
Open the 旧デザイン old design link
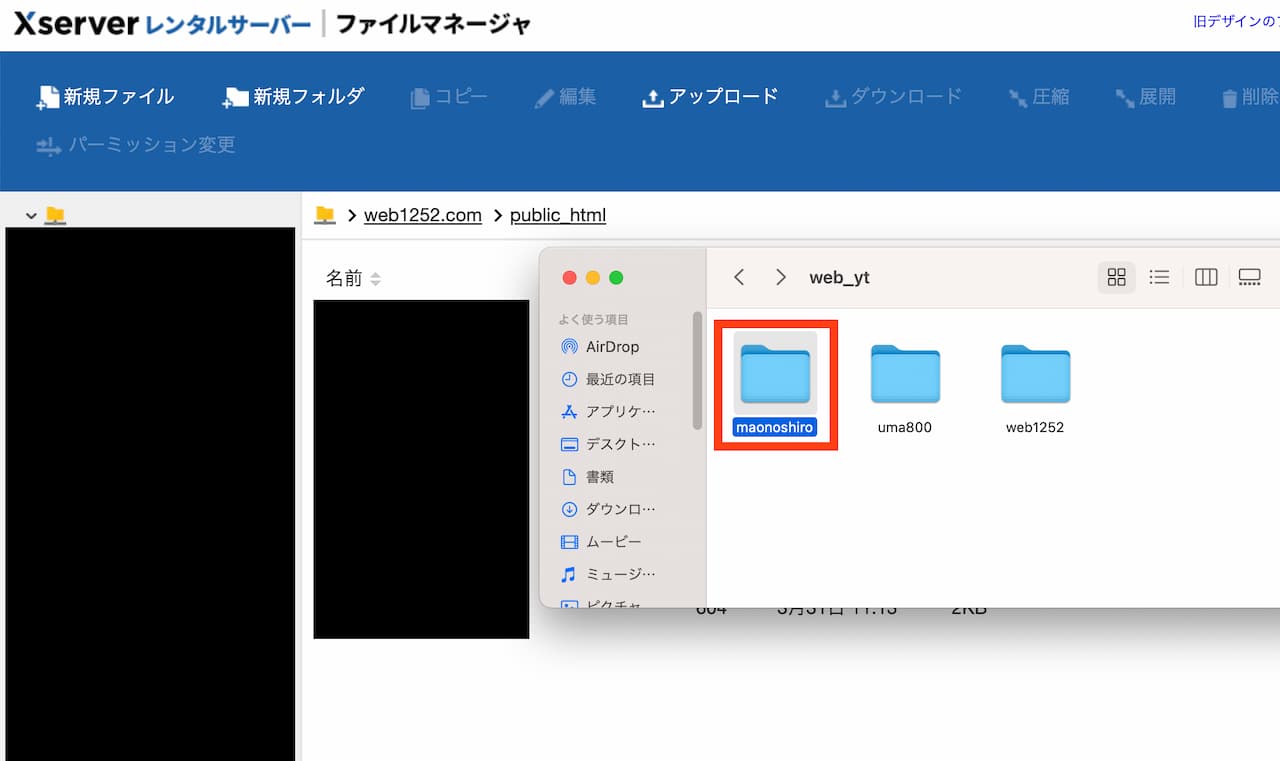1236,21
